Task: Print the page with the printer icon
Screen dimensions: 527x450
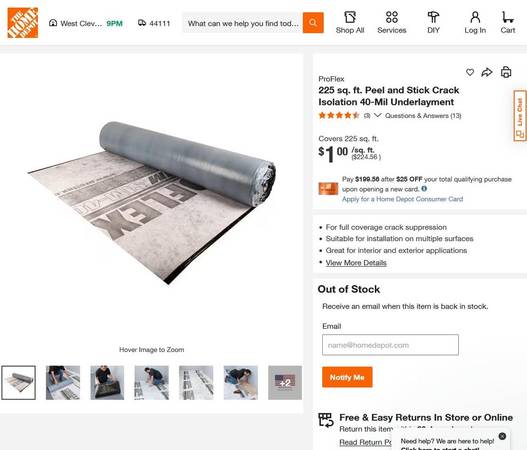Action: point(506,72)
